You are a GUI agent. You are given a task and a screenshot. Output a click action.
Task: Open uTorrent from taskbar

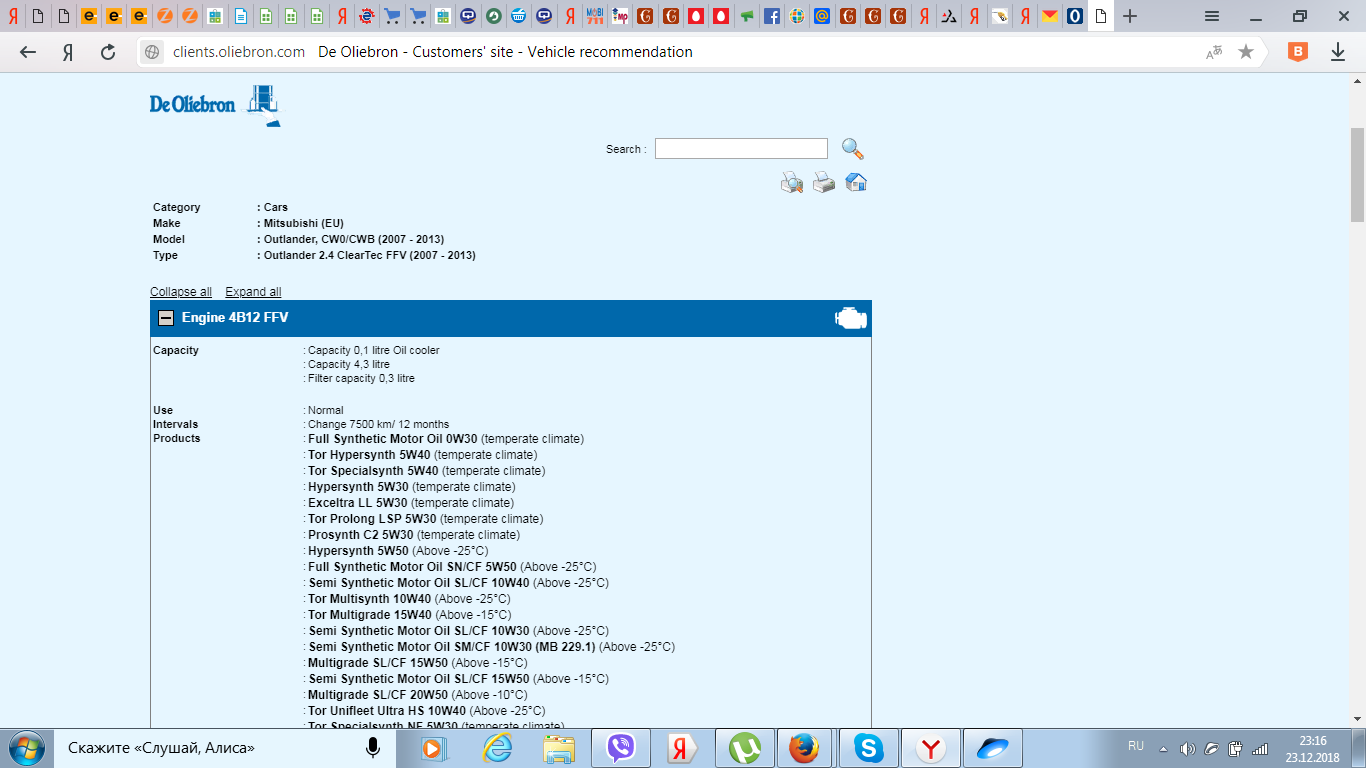coord(745,748)
